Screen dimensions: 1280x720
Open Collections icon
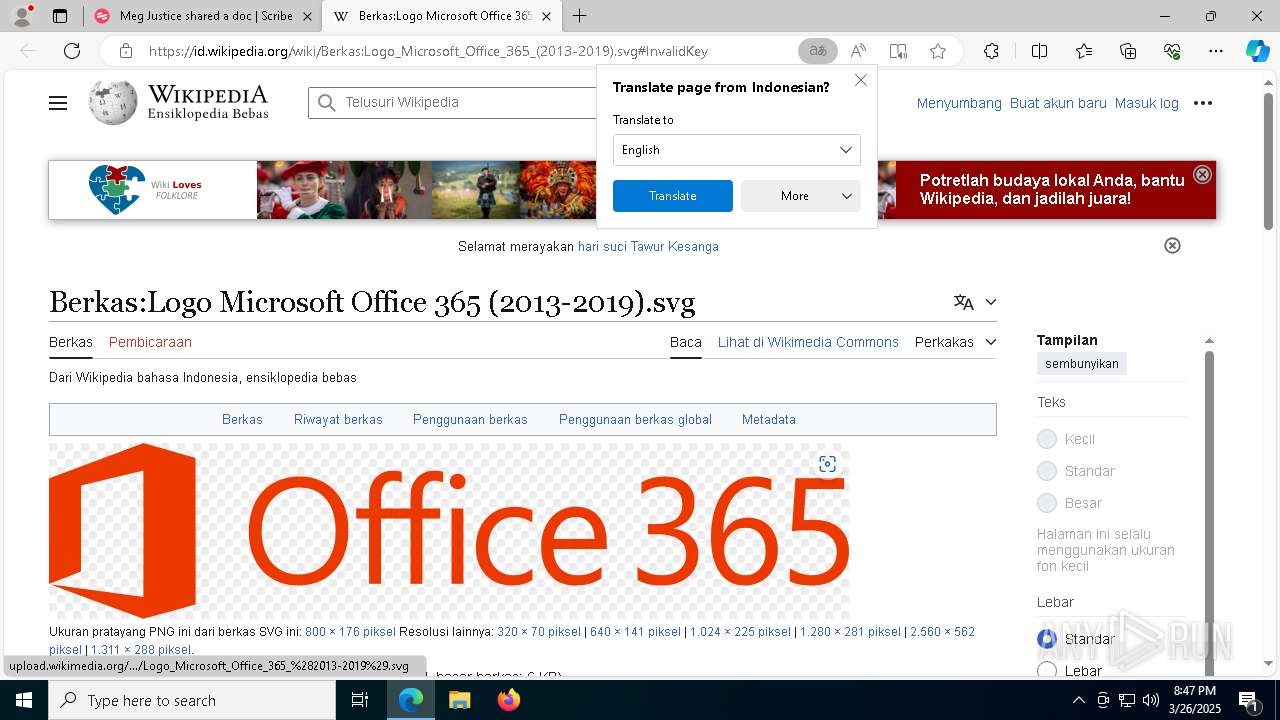[x=1128, y=51]
